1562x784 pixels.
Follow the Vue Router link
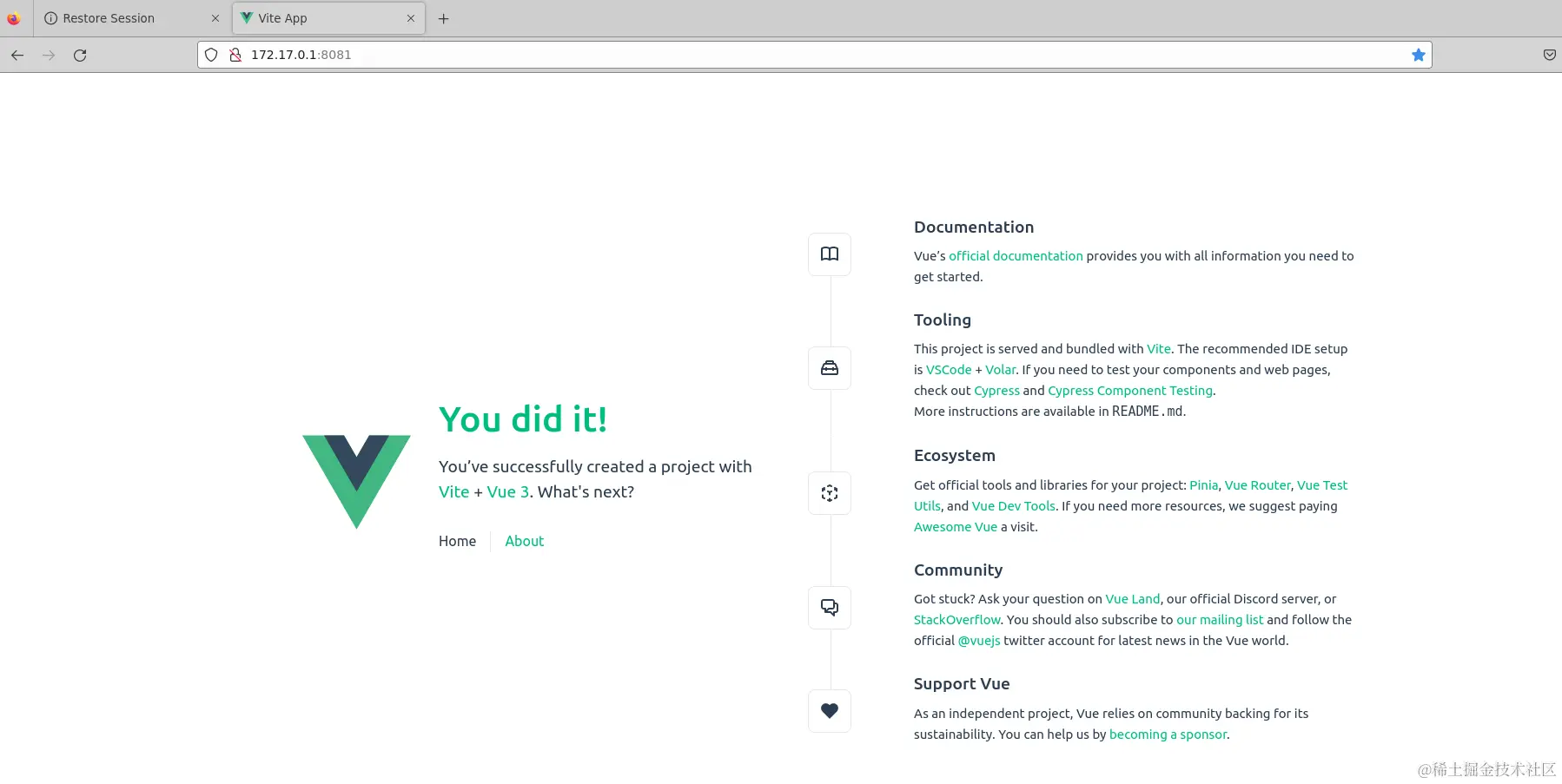pyautogui.click(x=1258, y=485)
